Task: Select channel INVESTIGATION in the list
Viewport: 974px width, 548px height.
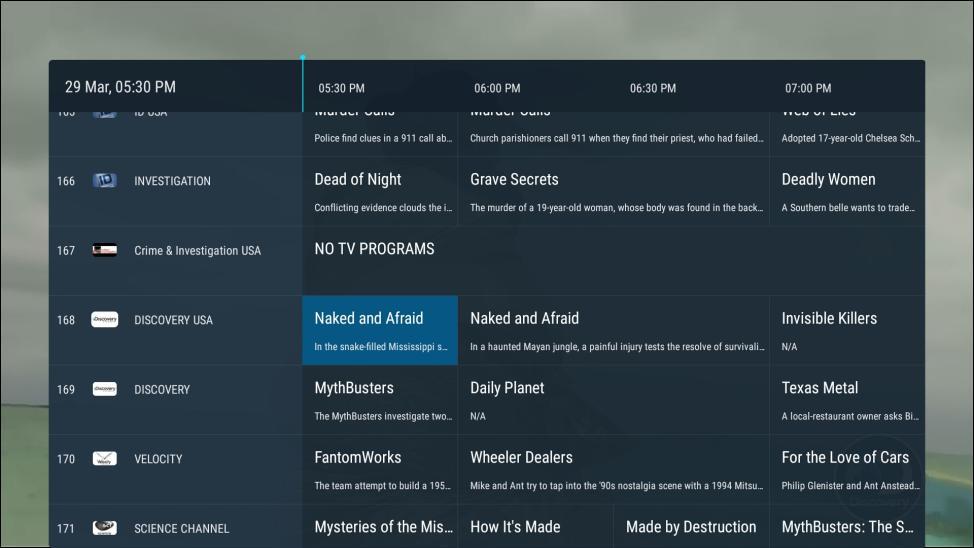Action: click(172, 181)
